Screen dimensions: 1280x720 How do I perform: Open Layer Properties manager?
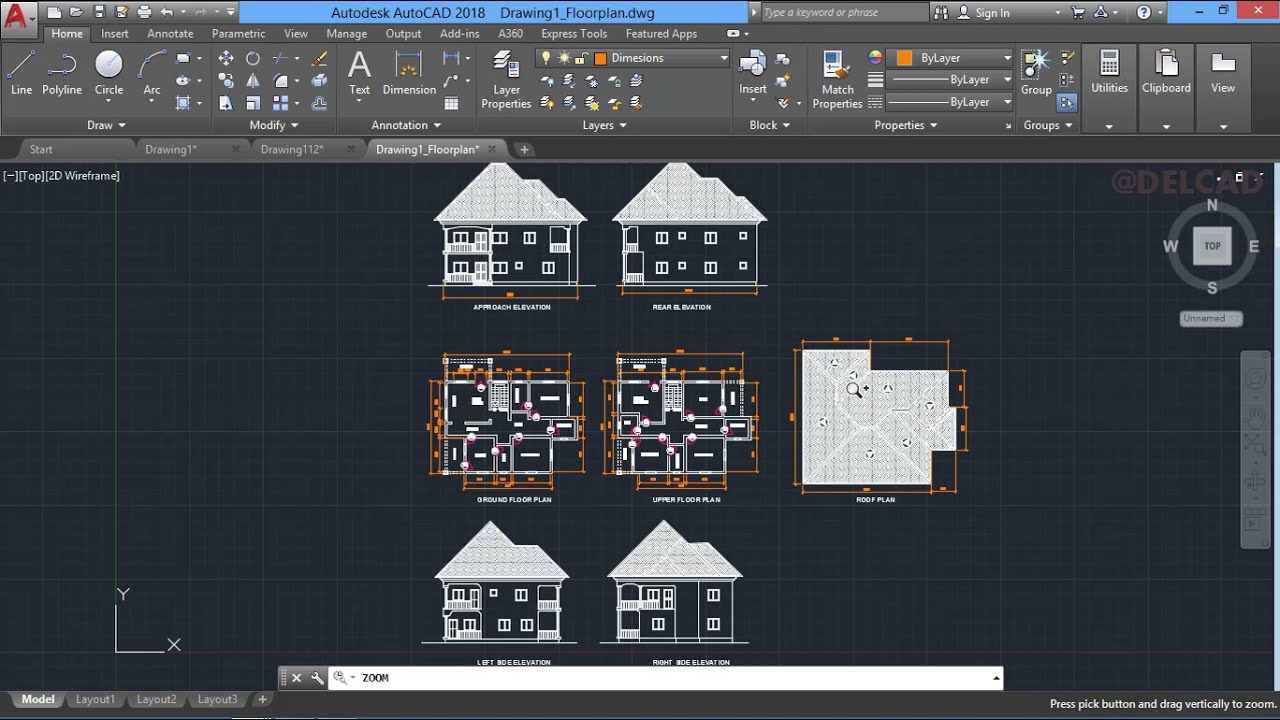click(x=506, y=81)
